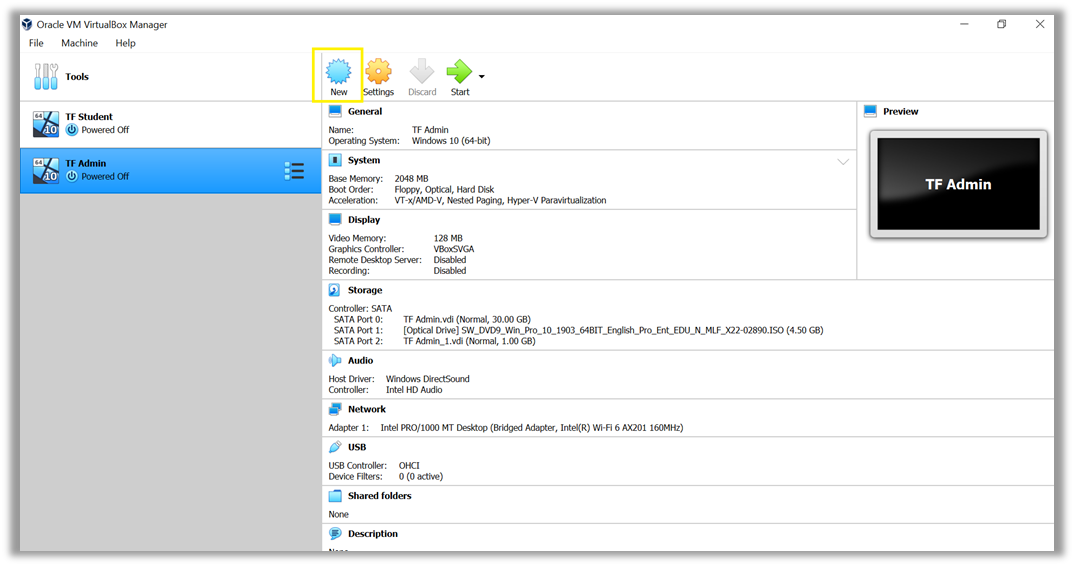1074x566 pixels.
Task: Open the Storage settings heading link
Action: pyautogui.click(x=365, y=290)
